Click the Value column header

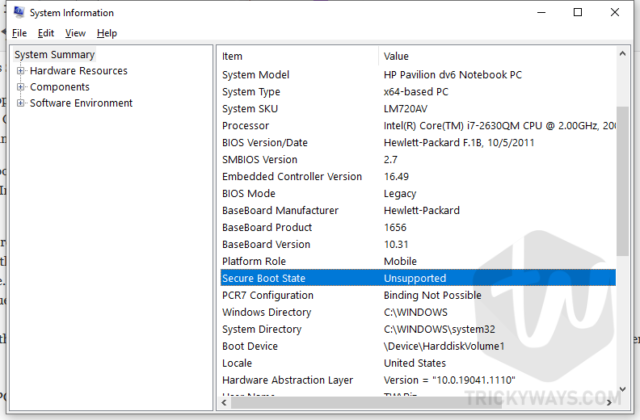coord(497,56)
